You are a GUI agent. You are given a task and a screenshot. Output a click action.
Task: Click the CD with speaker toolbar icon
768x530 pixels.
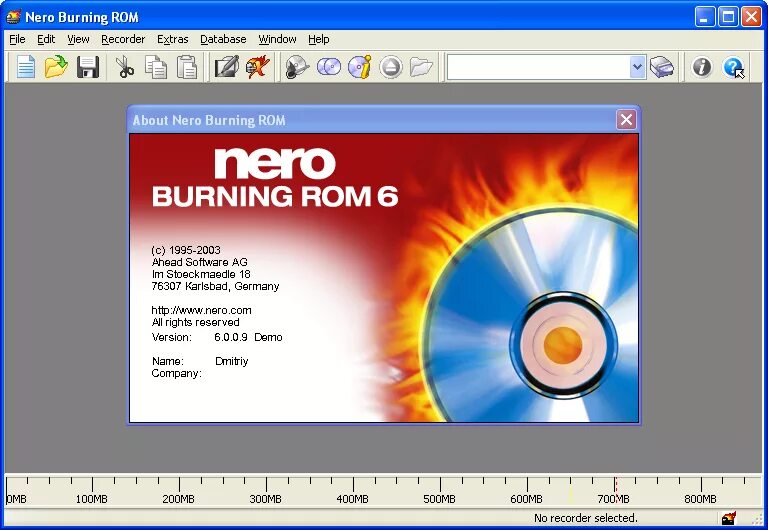tap(297, 67)
